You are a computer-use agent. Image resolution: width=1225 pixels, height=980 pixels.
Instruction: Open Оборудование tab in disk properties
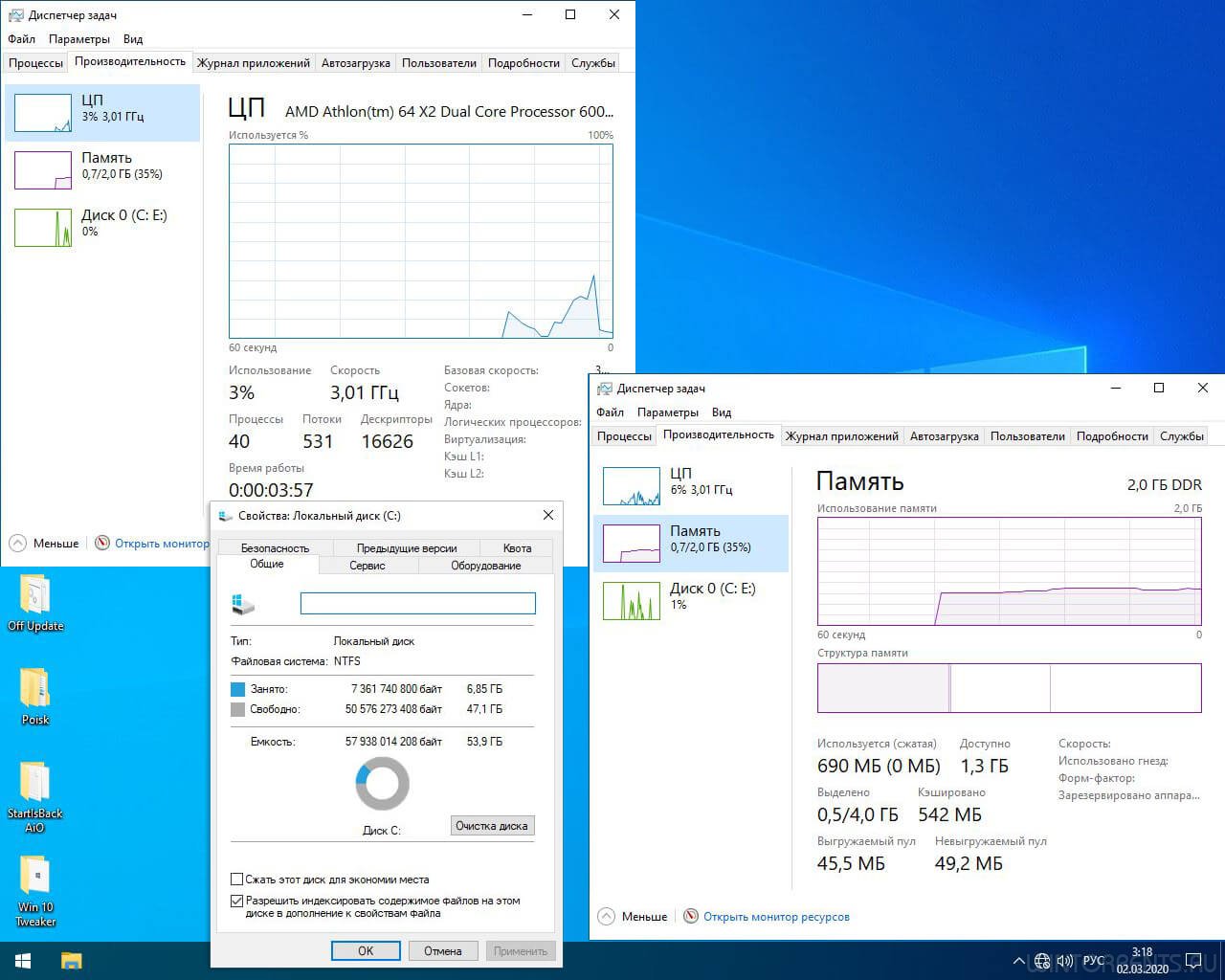[x=486, y=566]
